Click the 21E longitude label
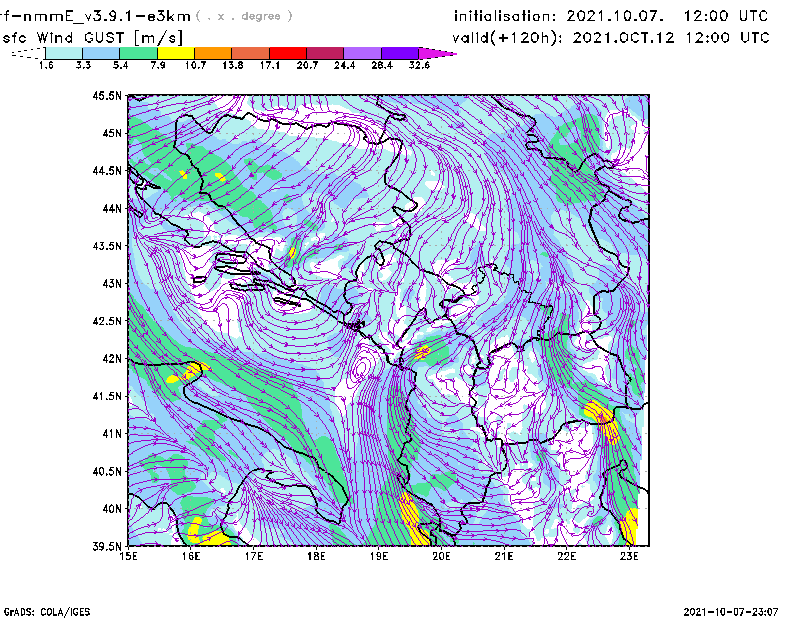 [x=504, y=556]
